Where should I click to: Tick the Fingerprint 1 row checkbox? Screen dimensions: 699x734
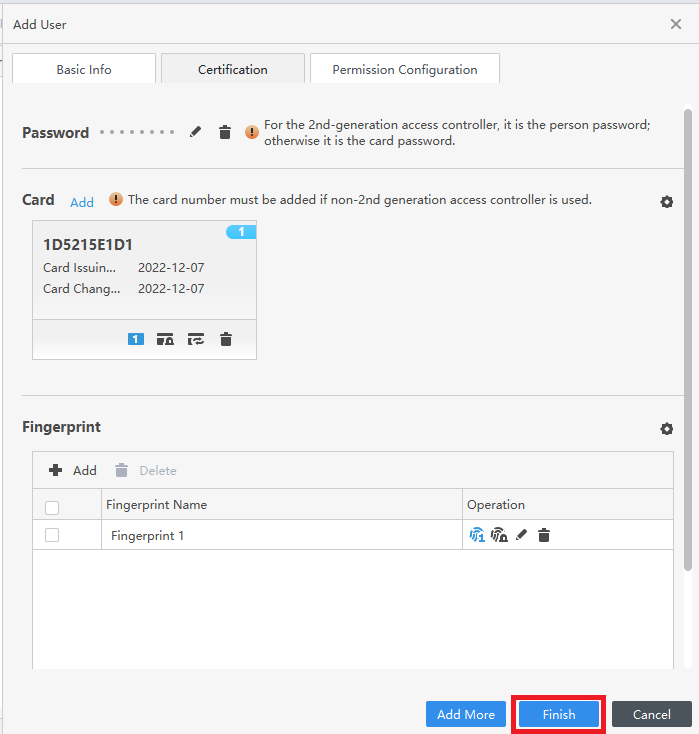point(52,535)
